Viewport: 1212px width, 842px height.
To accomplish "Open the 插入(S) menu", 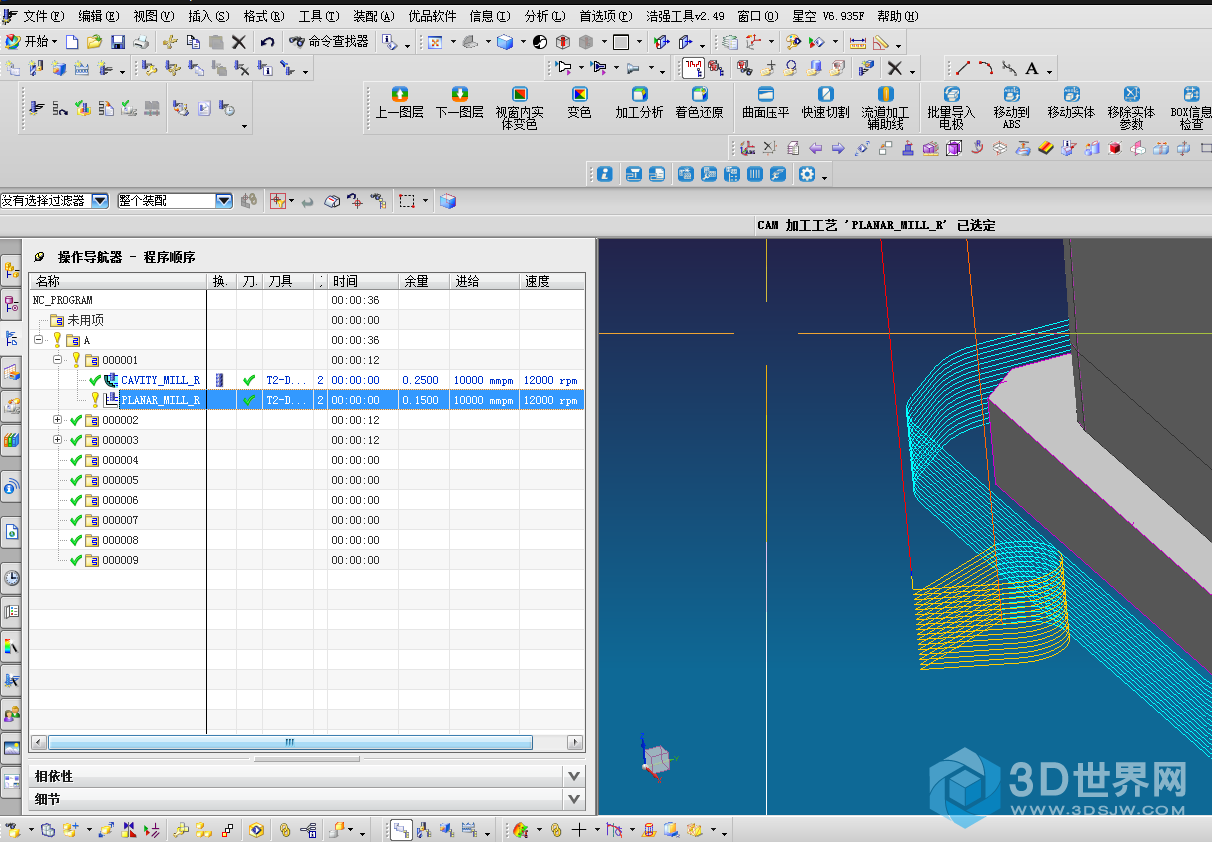I will (208, 16).
